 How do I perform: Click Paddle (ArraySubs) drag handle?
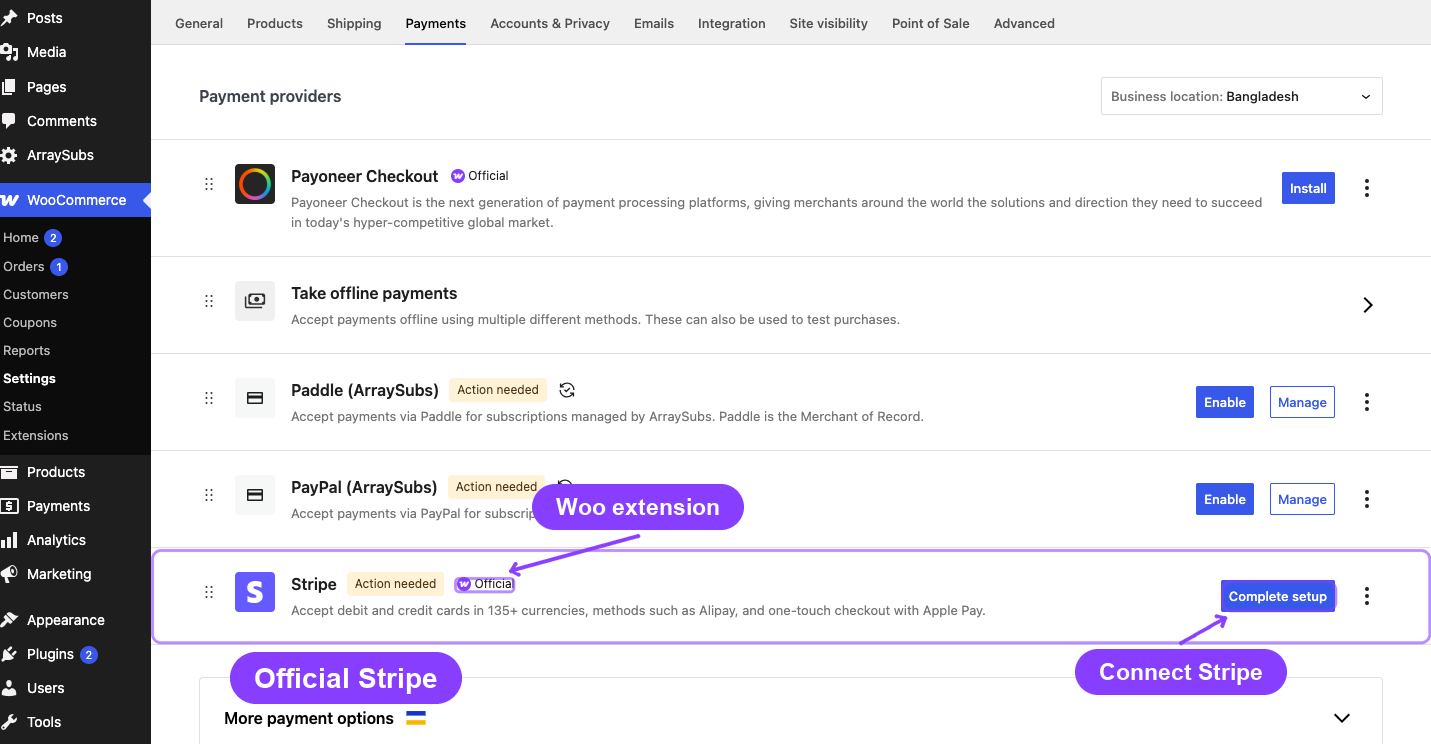pos(209,398)
